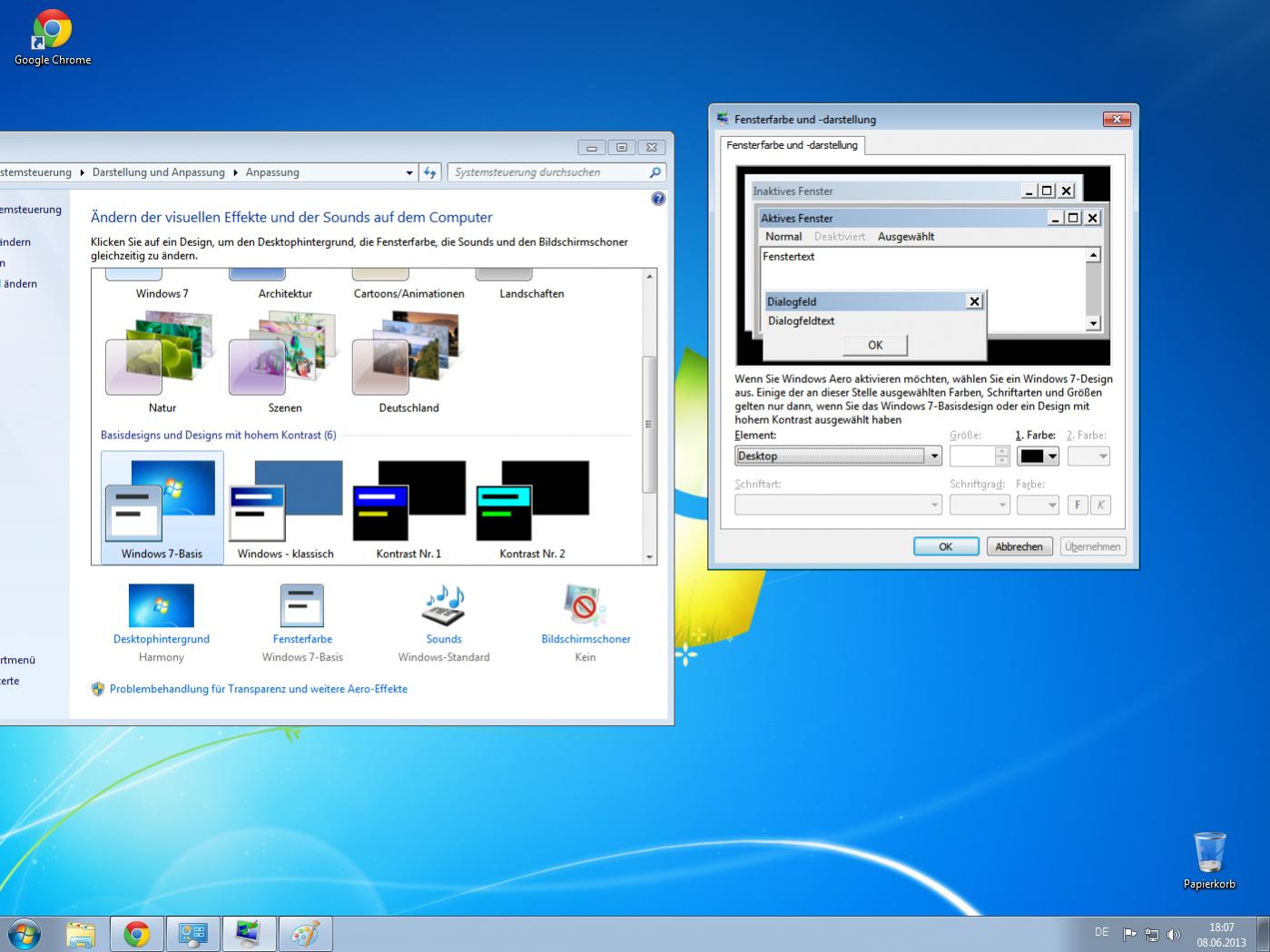Click the Anpassung breadcrumb
This screenshot has height=952, width=1270.
coord(272,172)
